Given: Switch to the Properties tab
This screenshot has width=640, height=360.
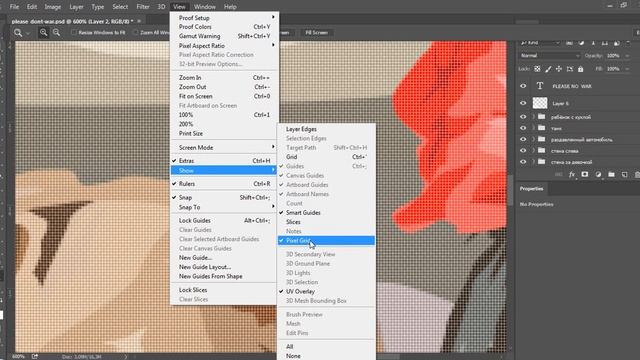Looking at the screenshot, I should [x=531, y=189].
